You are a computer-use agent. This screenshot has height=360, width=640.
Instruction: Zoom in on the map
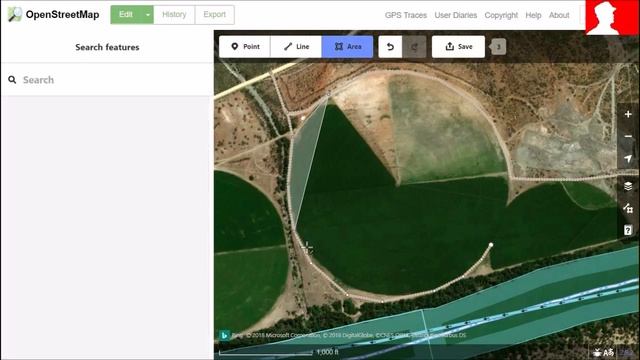coord(628,114)
